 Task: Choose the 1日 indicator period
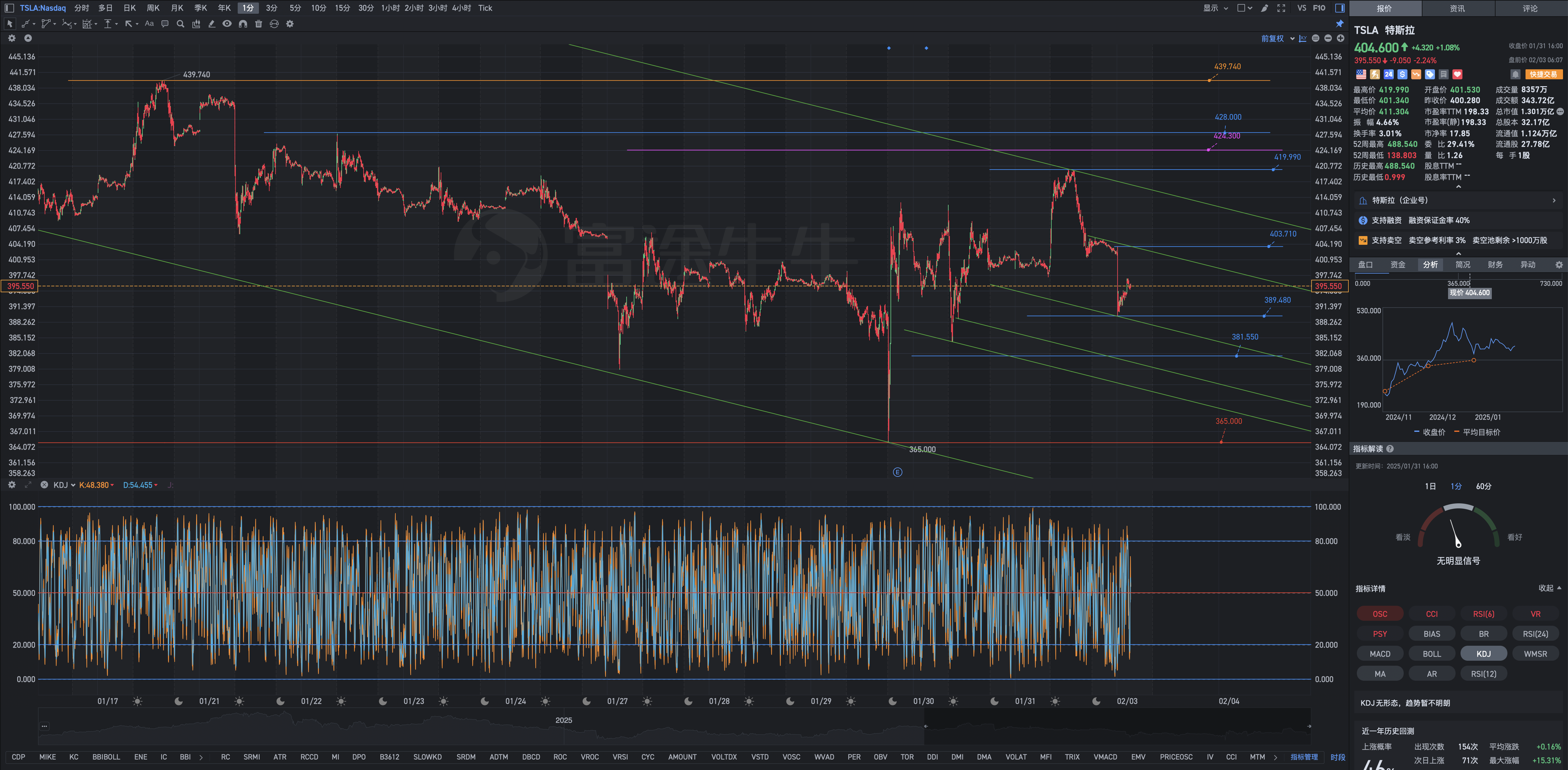click(x=1431, y=486)
